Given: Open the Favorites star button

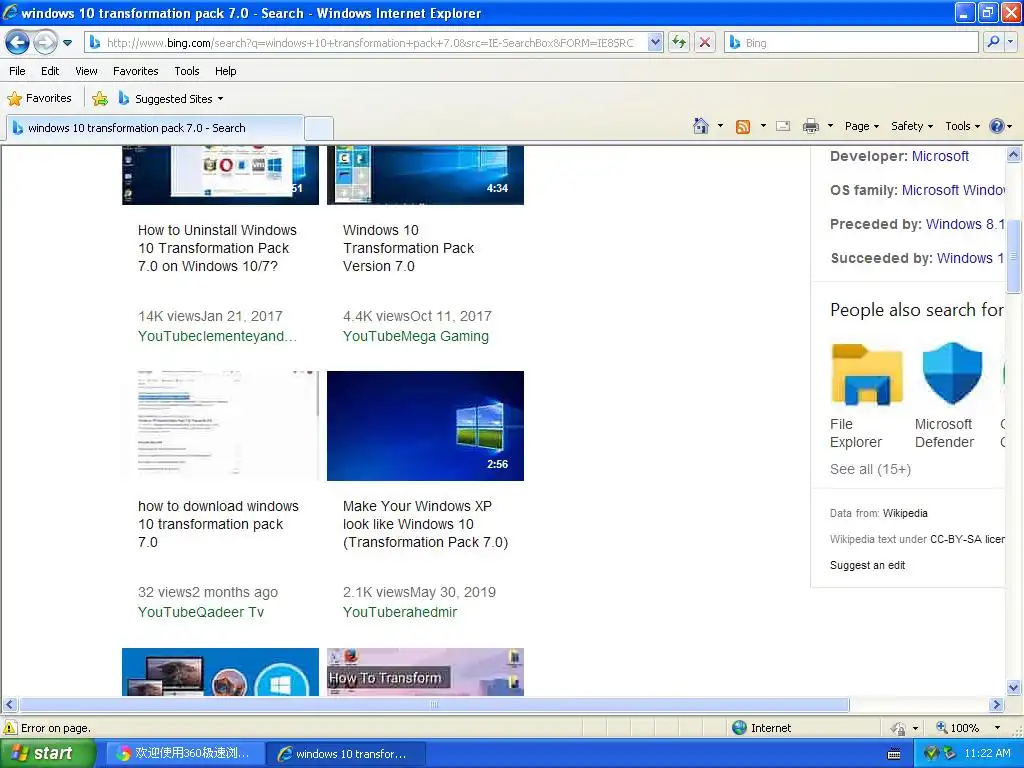Looking at the screenshot, I should [39, 99].
